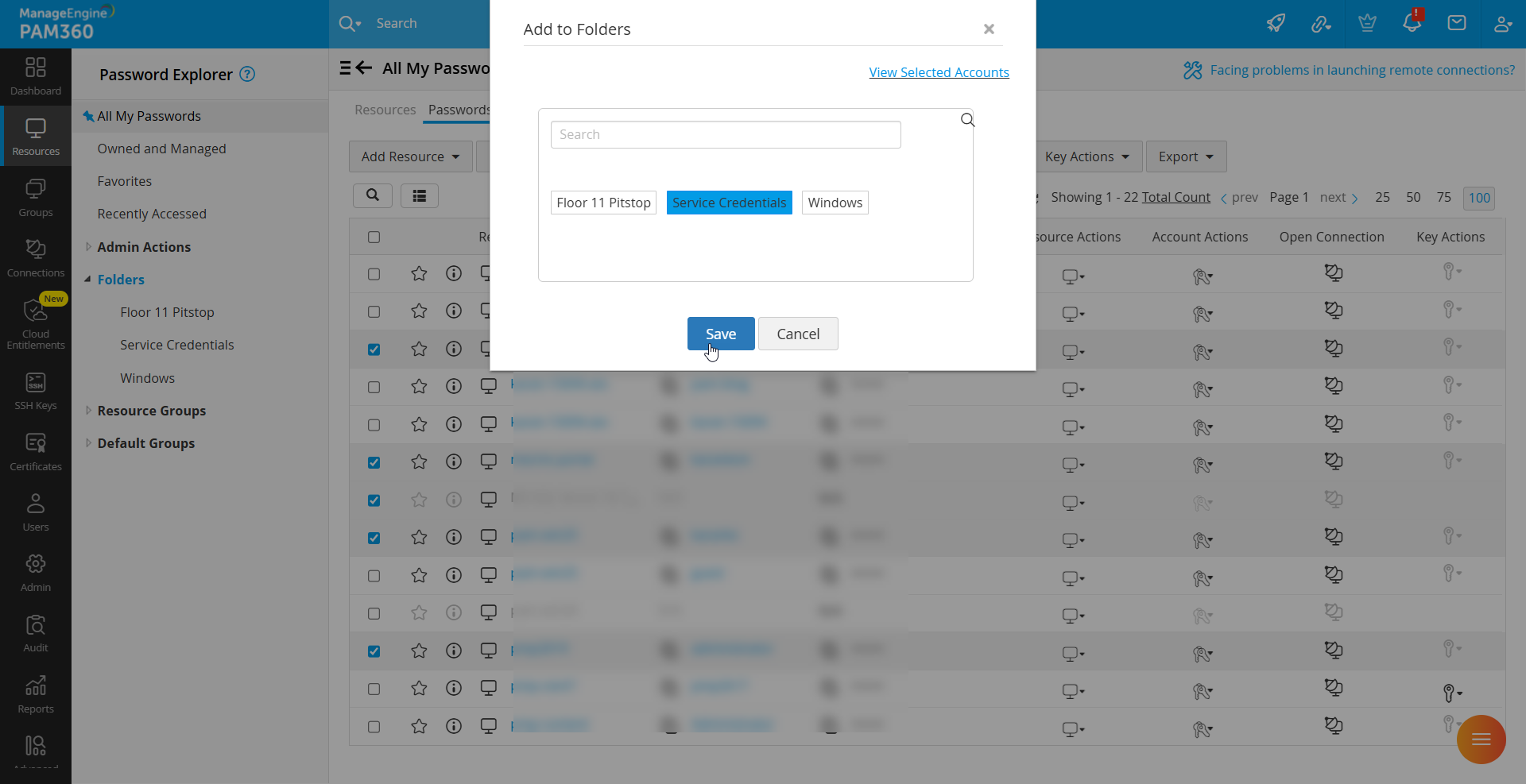Click Save in Add to Folders dialog

point(721,334)
